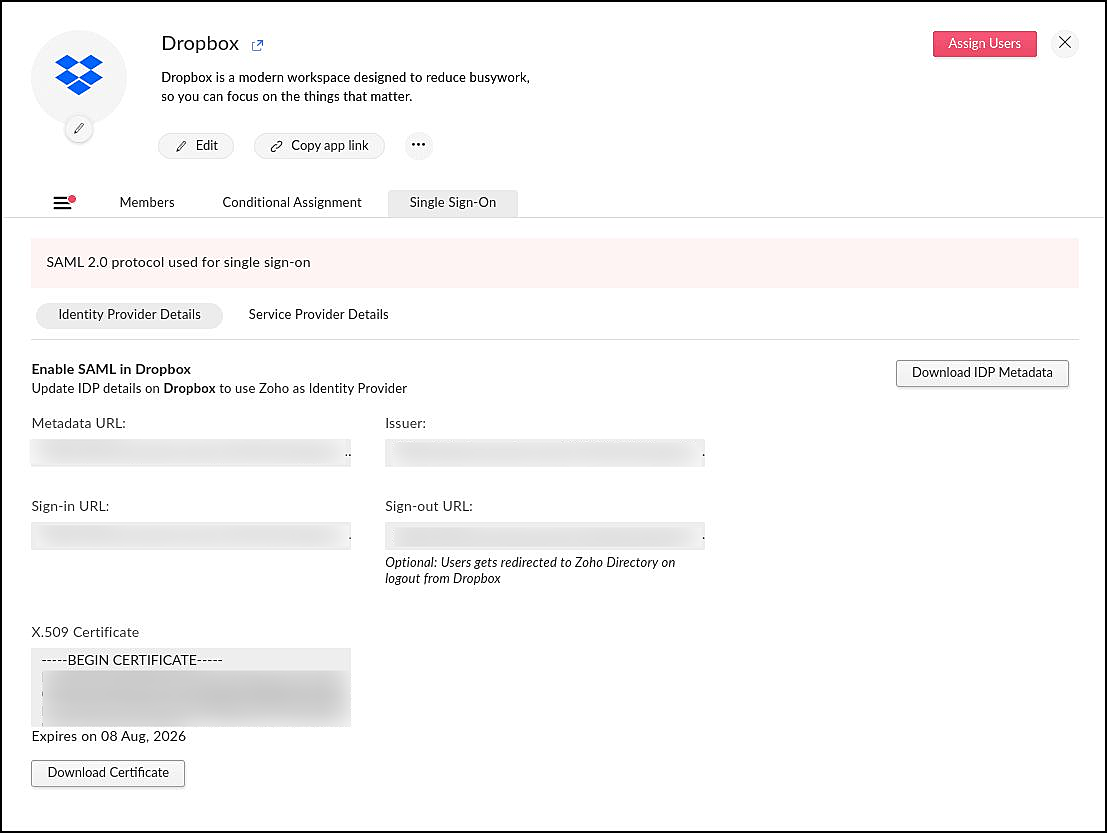Open the Conditional Assignment tab
The height and width of the screenshot is (833, 1107).
pos(292,203)
